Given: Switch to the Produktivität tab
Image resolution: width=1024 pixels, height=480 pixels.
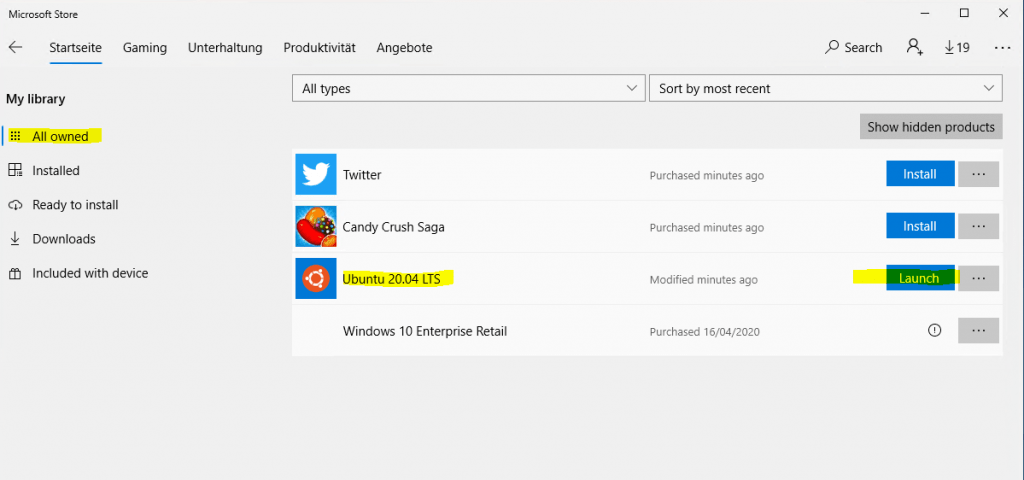Looking at the screenshot, I should click(x=319, y=48).
